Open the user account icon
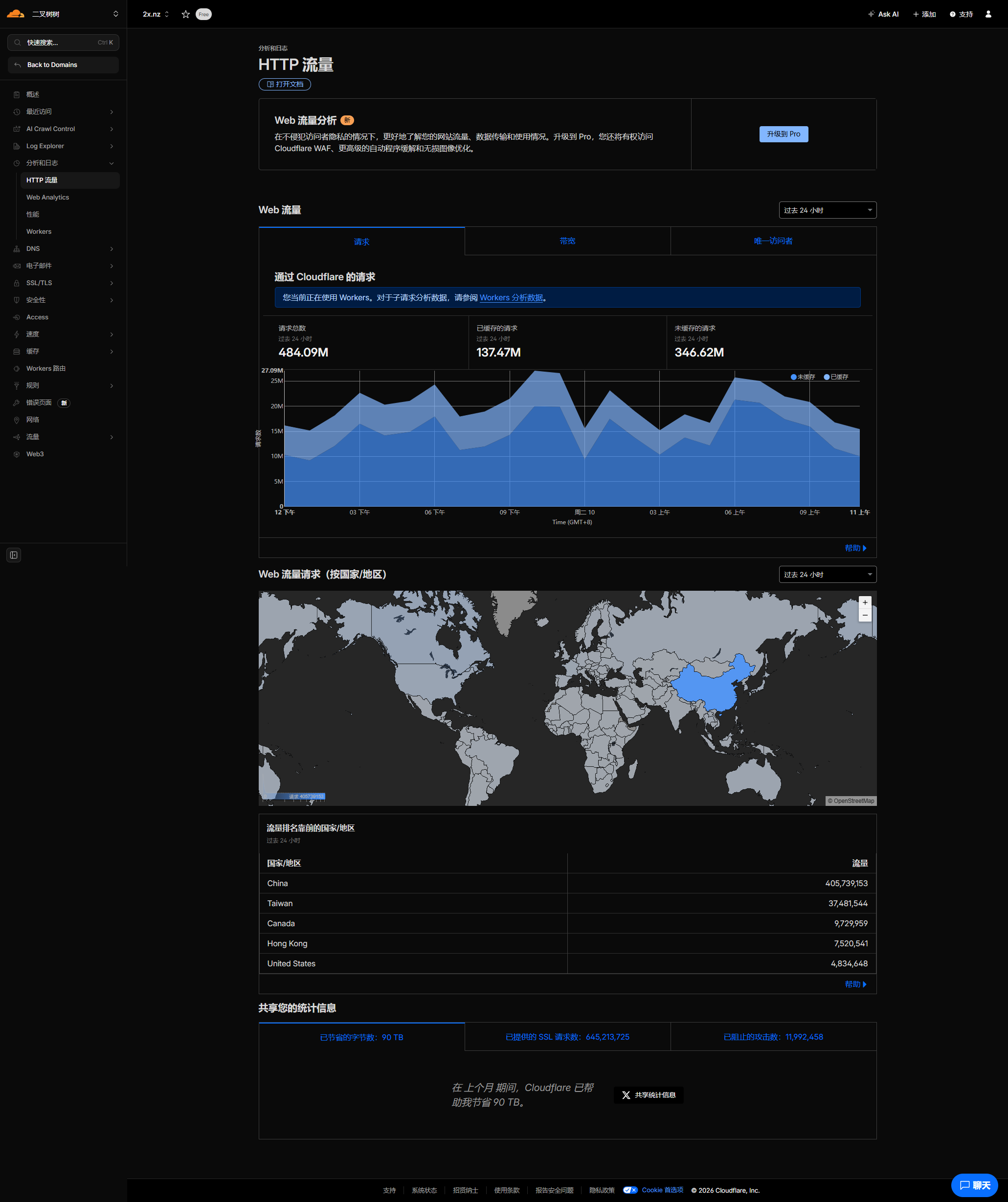Image resolution: width=1008 pixels, height=1202 pixels. click(988, 14)
